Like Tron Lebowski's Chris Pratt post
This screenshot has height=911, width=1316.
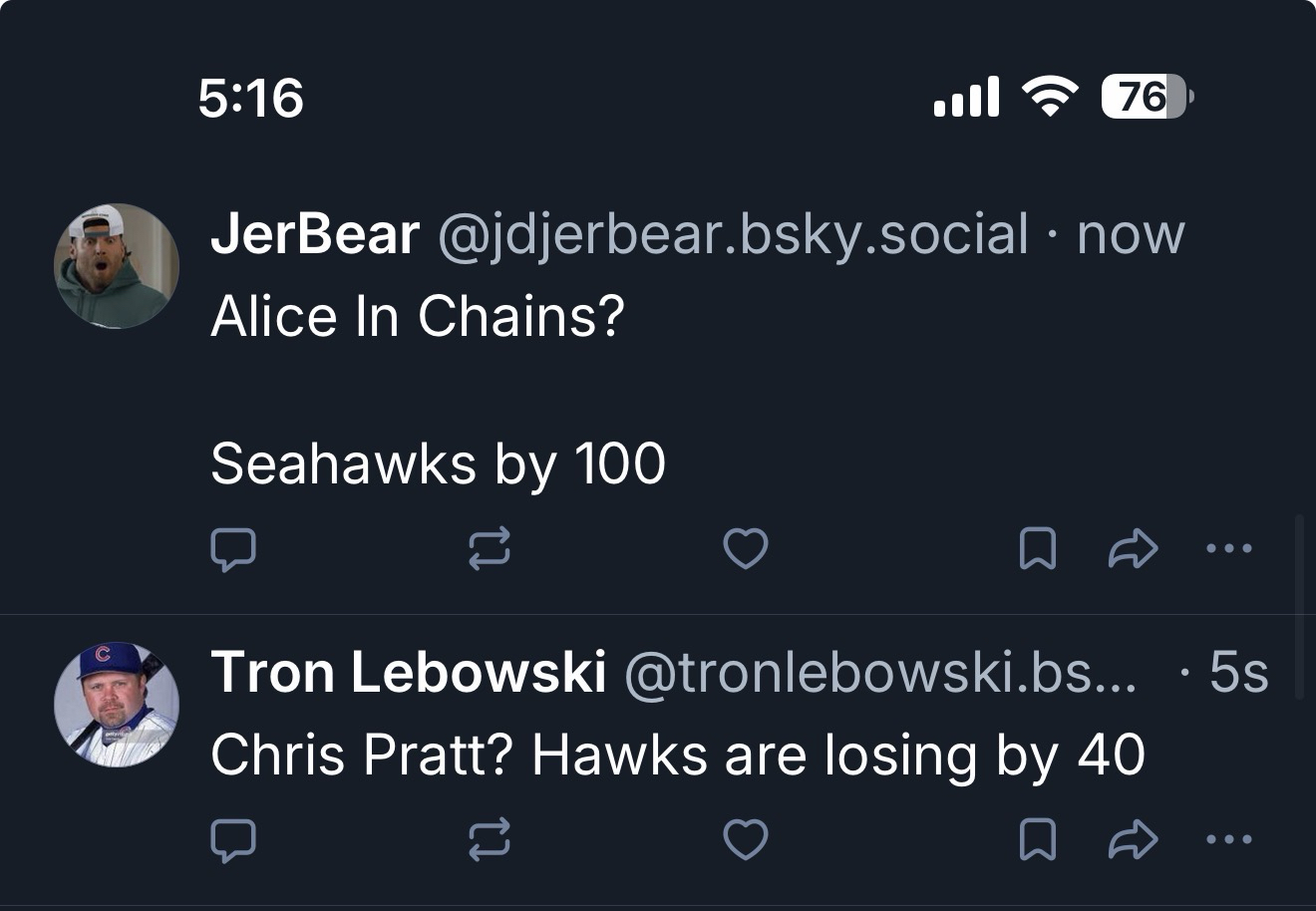(746, 839)
